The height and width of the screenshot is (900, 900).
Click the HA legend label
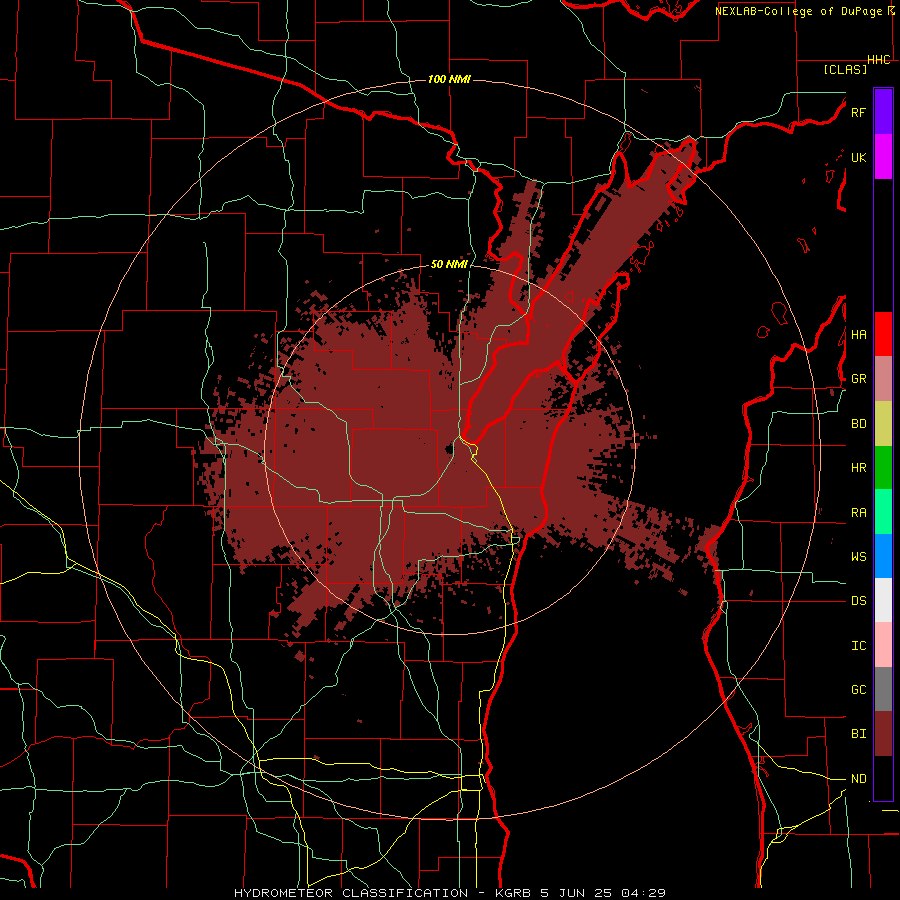pos(858,335)
